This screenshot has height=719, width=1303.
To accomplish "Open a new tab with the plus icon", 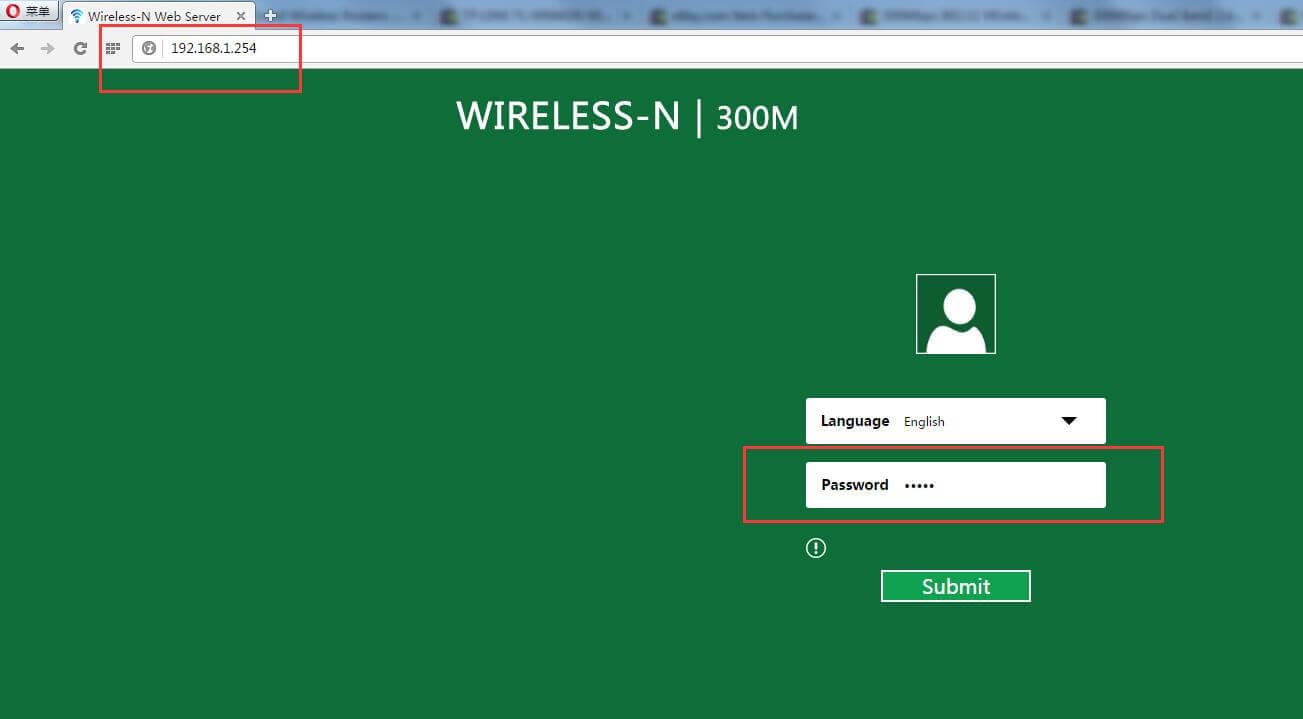I will click(270, 16).
